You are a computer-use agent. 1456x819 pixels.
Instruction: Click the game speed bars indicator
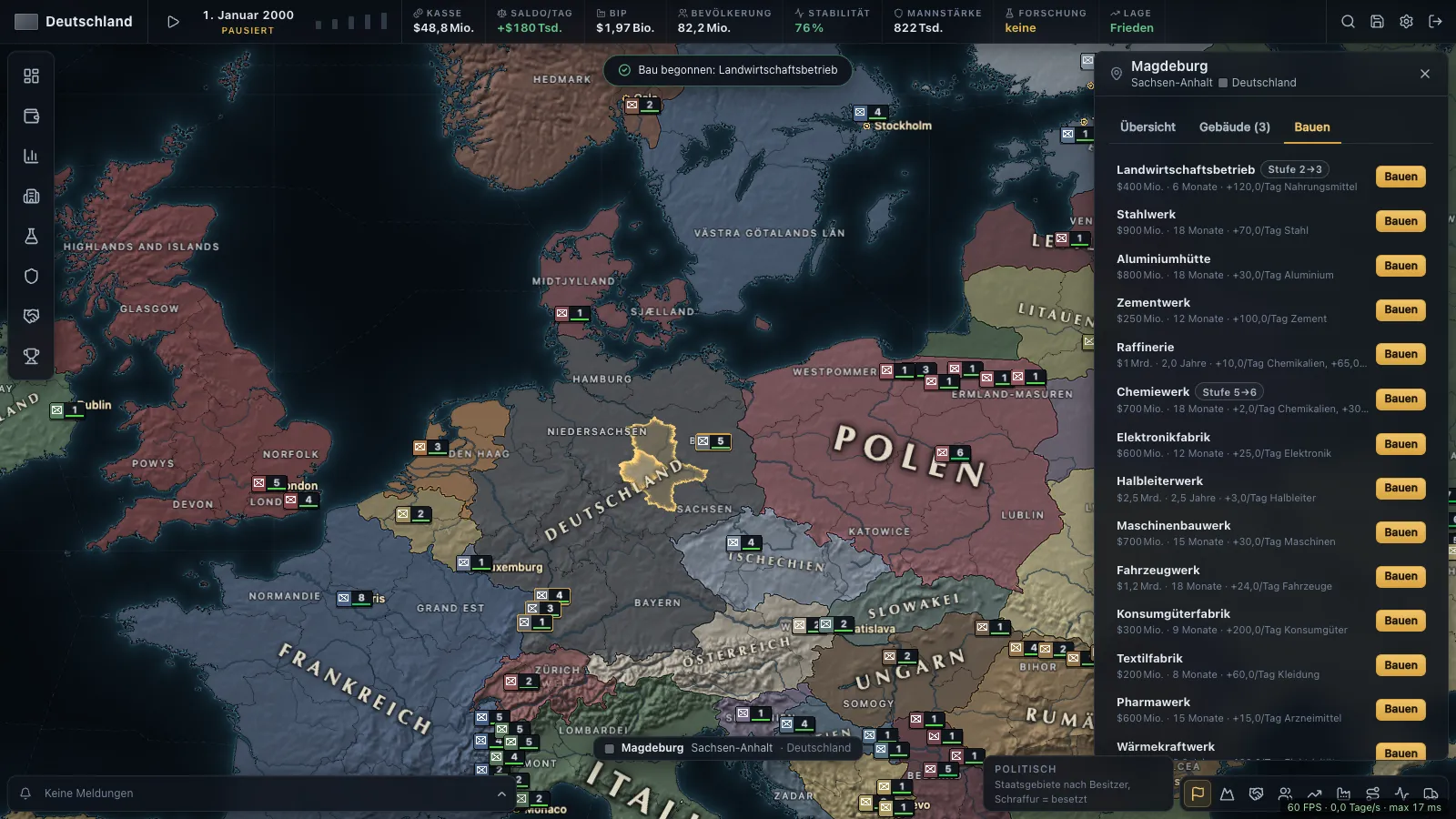351,22
